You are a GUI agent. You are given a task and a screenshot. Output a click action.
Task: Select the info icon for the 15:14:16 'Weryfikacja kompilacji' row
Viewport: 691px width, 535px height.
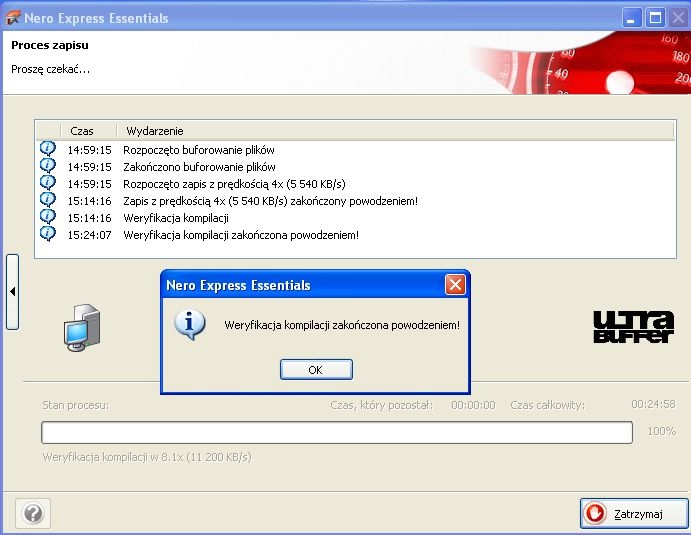point(48,217)
